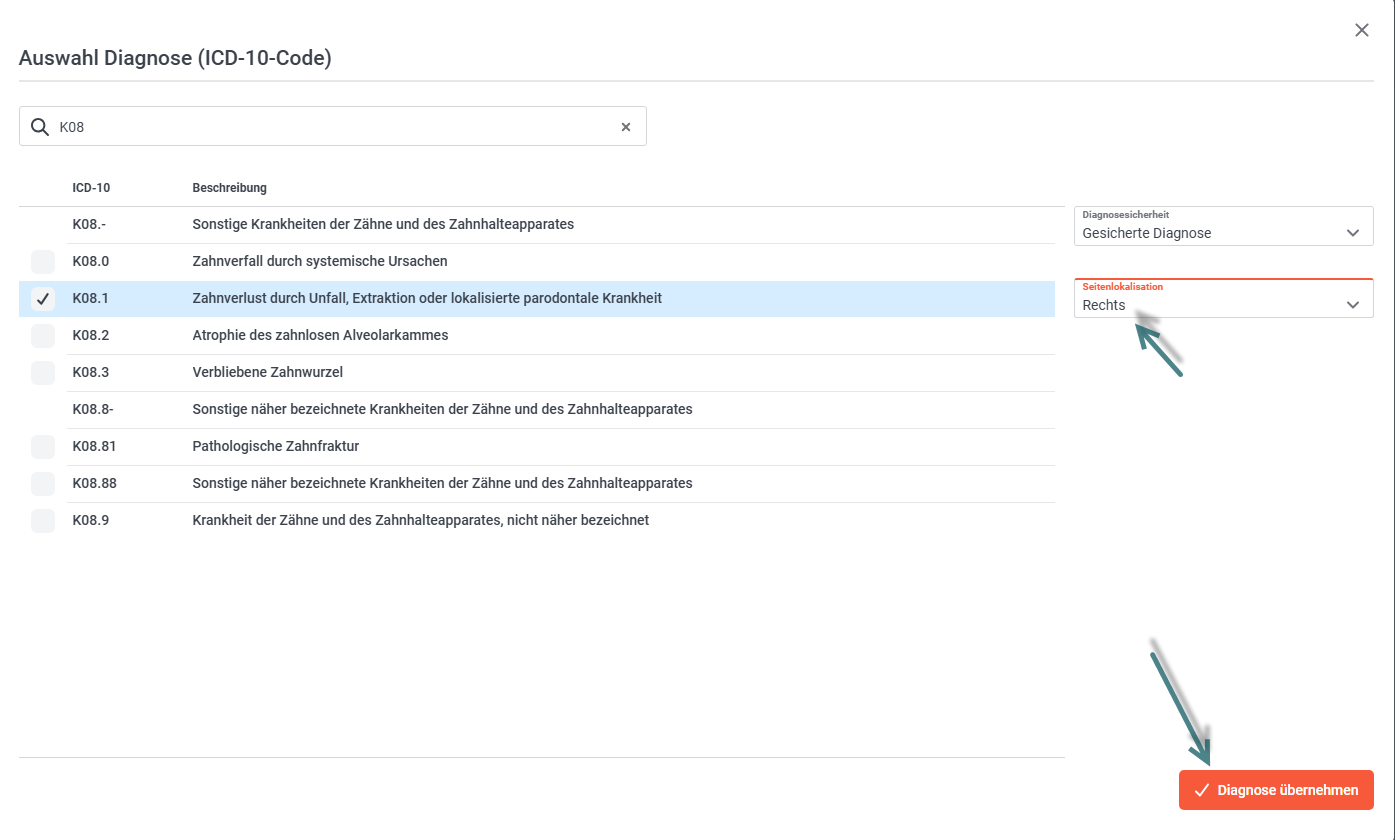1395x840 pixels.
Task: Check the K08.9 checkbox
Action: coord(43,521)
